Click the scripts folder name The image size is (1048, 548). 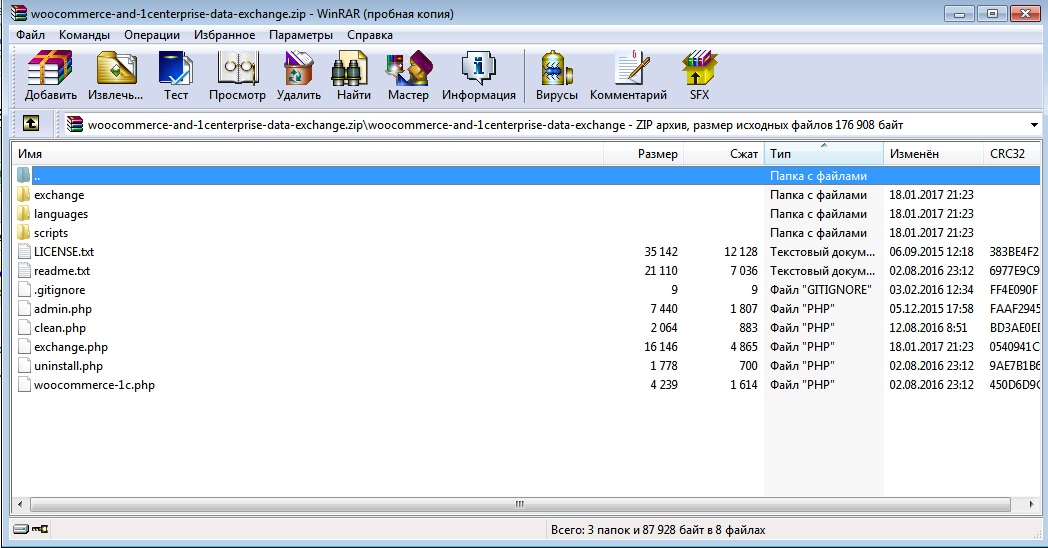tap(51, 232)
